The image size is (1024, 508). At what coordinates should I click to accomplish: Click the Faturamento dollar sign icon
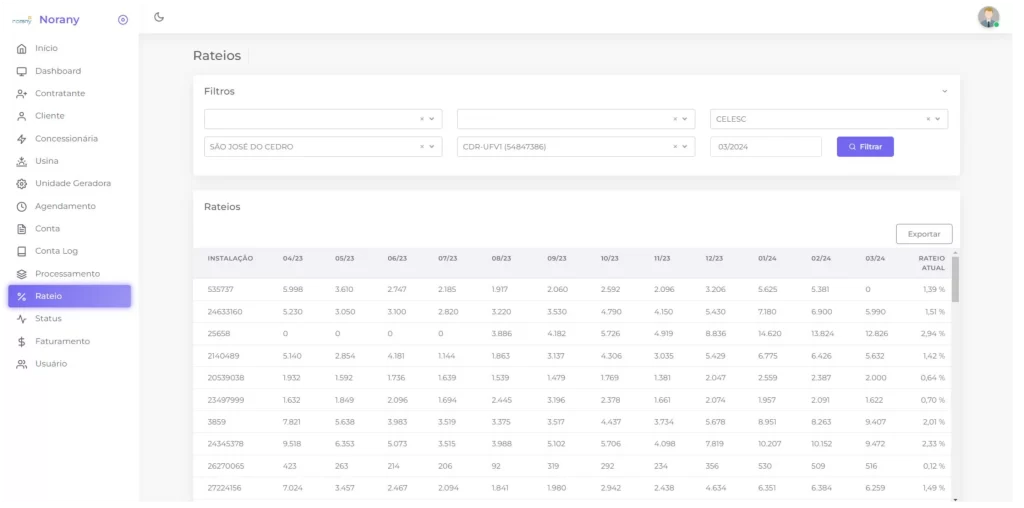[x=22, y=341]
